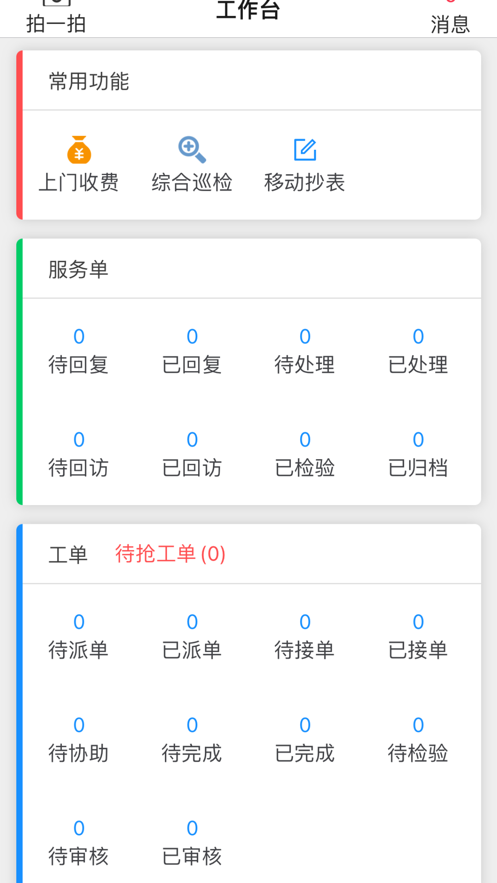The height and width of the screenshot is (883, 497).
Task: Select 待完成 work orders
Action: tap(192, 740)
